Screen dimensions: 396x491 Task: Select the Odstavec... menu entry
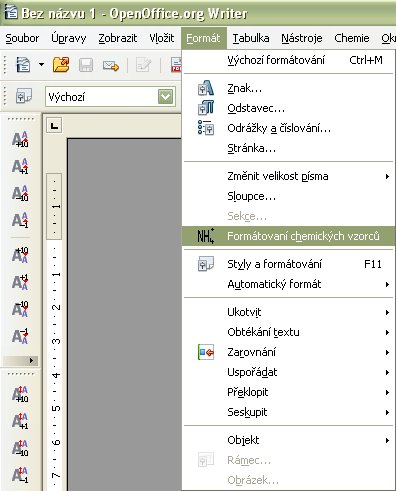(289, 108)
